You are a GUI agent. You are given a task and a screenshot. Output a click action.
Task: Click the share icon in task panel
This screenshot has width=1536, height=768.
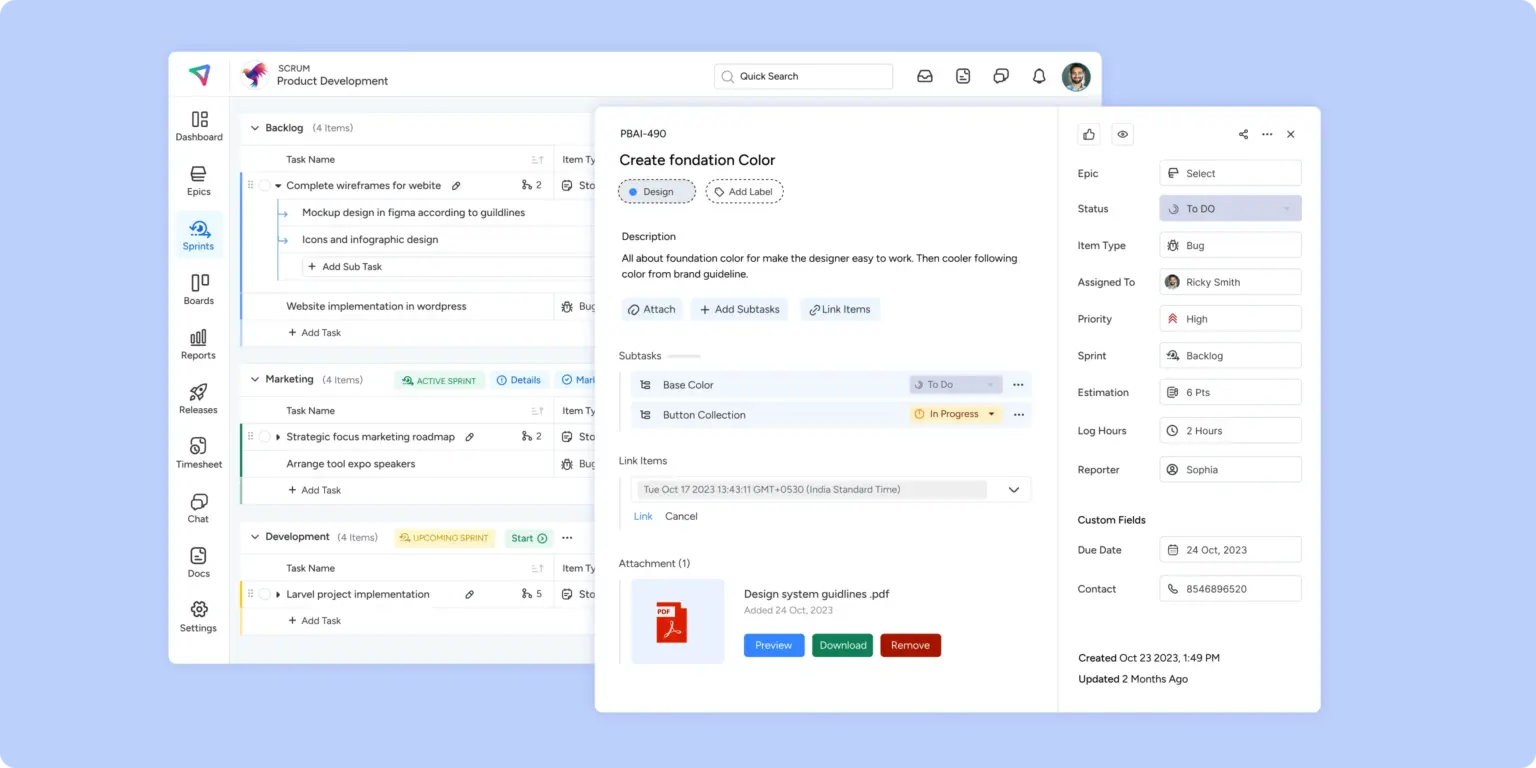click(x=1243, y=134)
